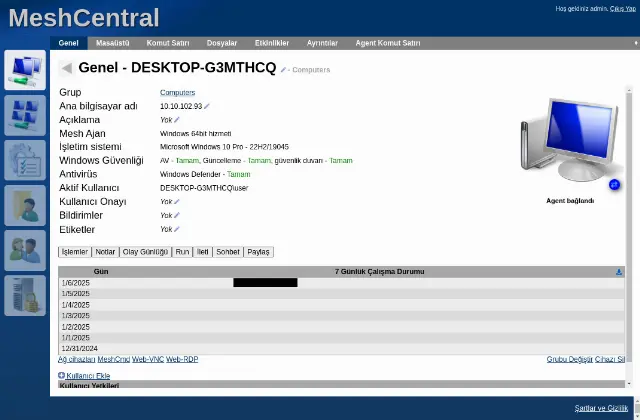The image size is (640, 420).
Task: Click the content panel vertical scrollbar
Action: coord(629,227)
